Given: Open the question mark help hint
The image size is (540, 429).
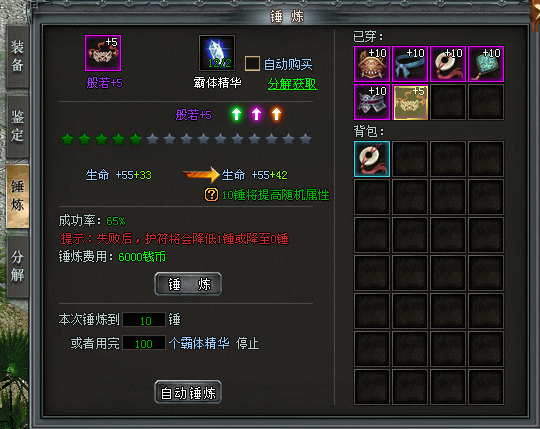Looking at the screenshot, I should (211, 195).
